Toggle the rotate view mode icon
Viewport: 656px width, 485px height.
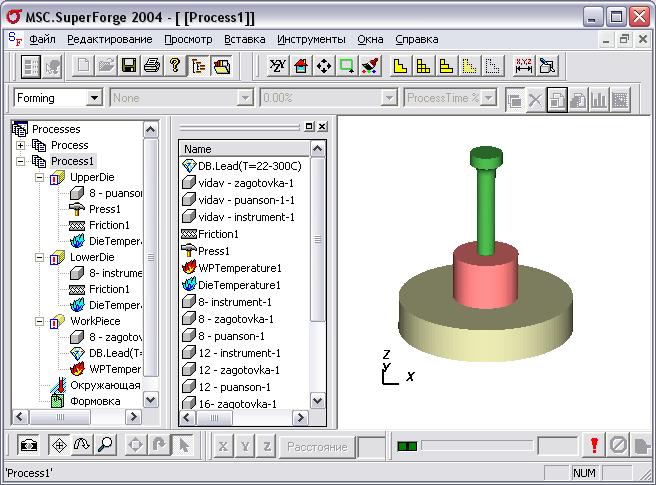(82, 445)
